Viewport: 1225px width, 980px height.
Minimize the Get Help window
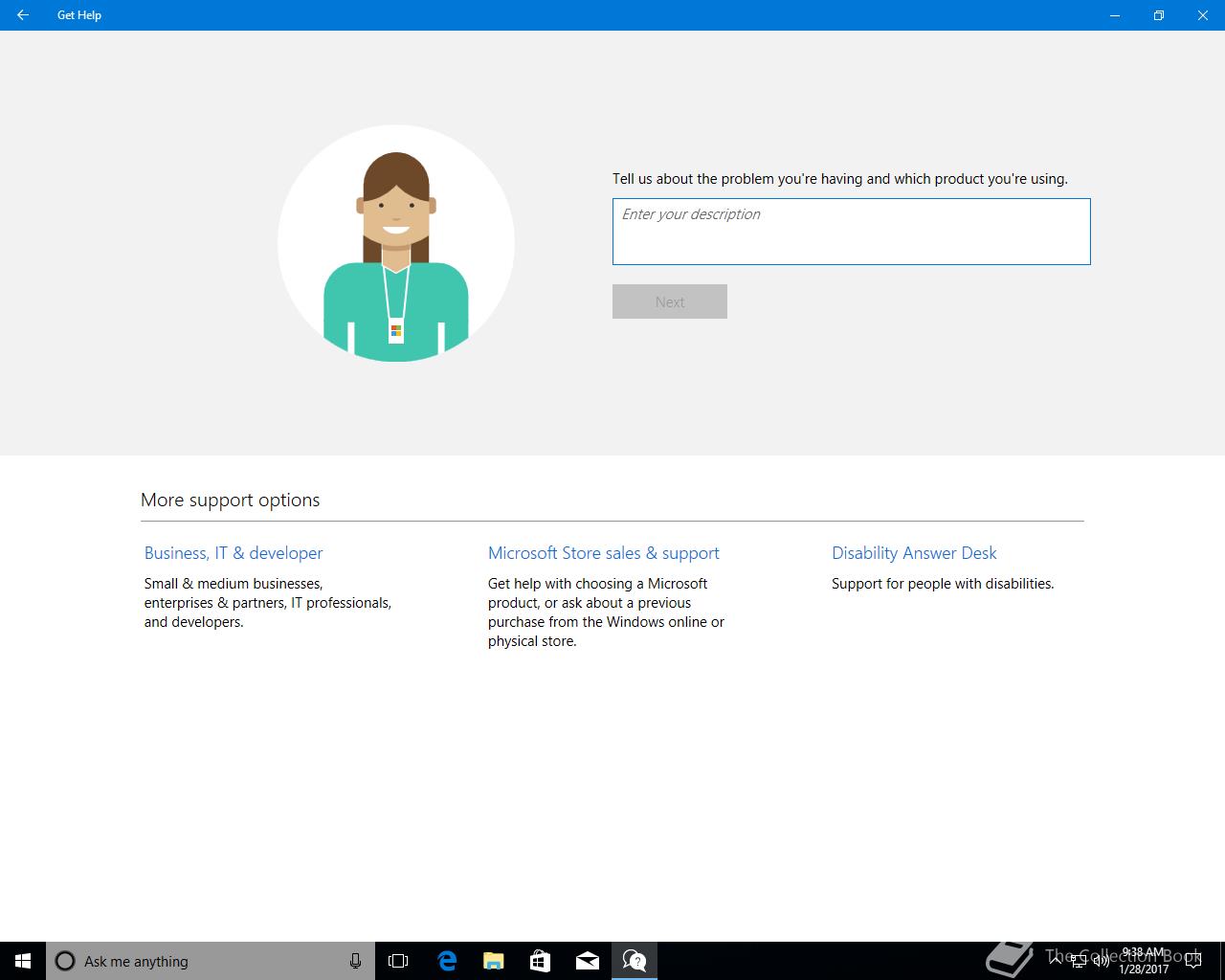(1115, 15)
